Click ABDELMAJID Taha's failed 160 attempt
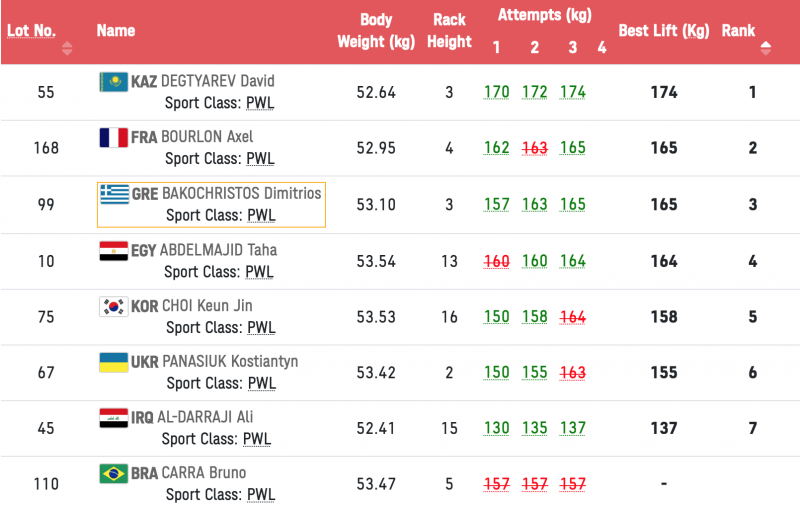 point(497,261)
